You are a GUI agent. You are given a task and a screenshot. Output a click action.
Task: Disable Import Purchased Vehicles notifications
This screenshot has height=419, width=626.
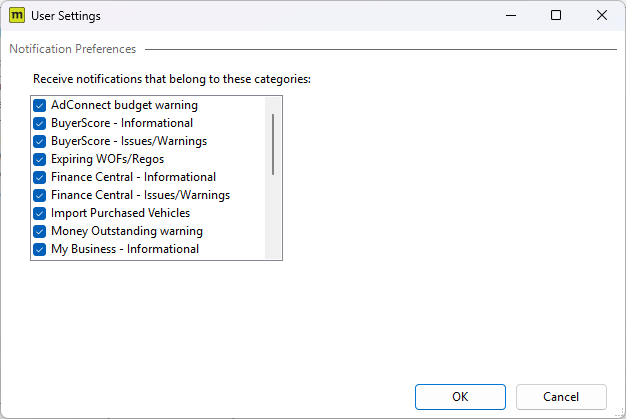click(40, 213)
